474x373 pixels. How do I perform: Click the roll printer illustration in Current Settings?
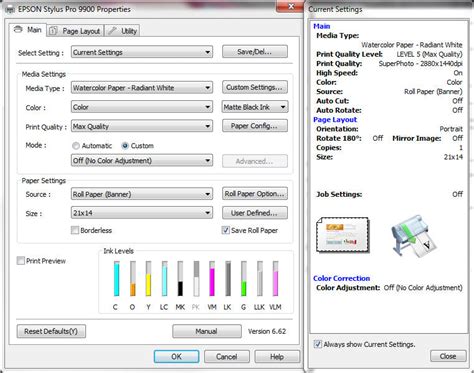(414, 236)
